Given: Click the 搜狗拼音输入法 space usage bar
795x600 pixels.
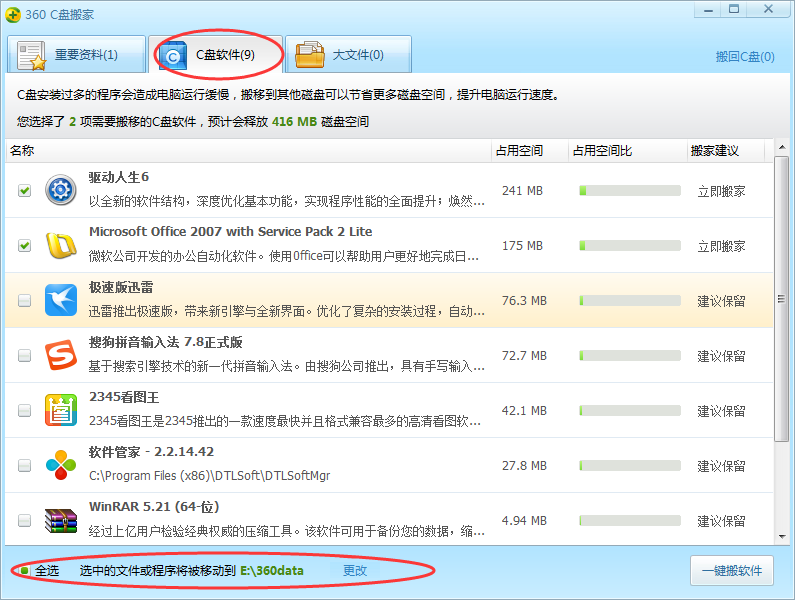Looking at the screenshot, I should [630, 356].
